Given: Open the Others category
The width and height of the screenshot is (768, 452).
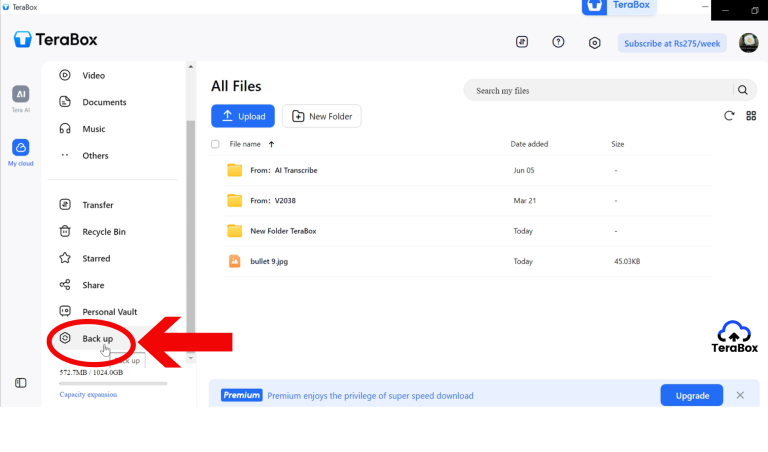Looking at the screenshot, I should click(x=95, y=155).
